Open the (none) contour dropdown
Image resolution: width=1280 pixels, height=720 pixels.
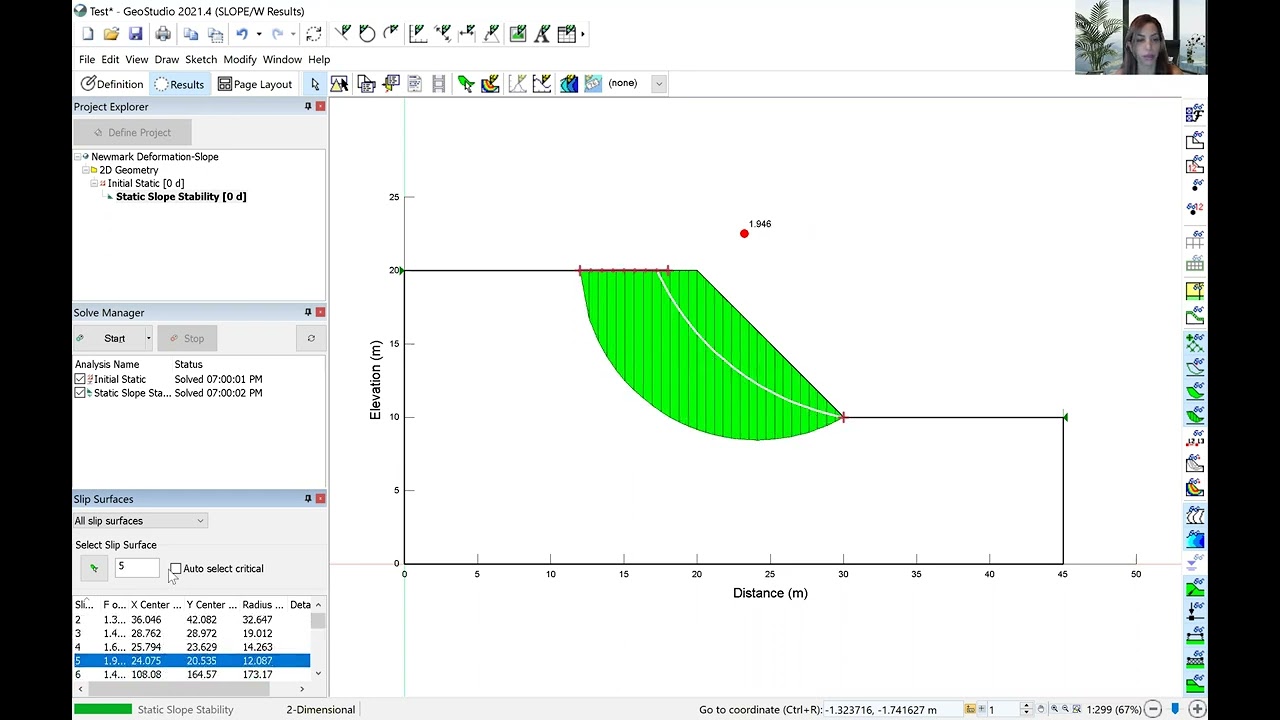point(659,84)
